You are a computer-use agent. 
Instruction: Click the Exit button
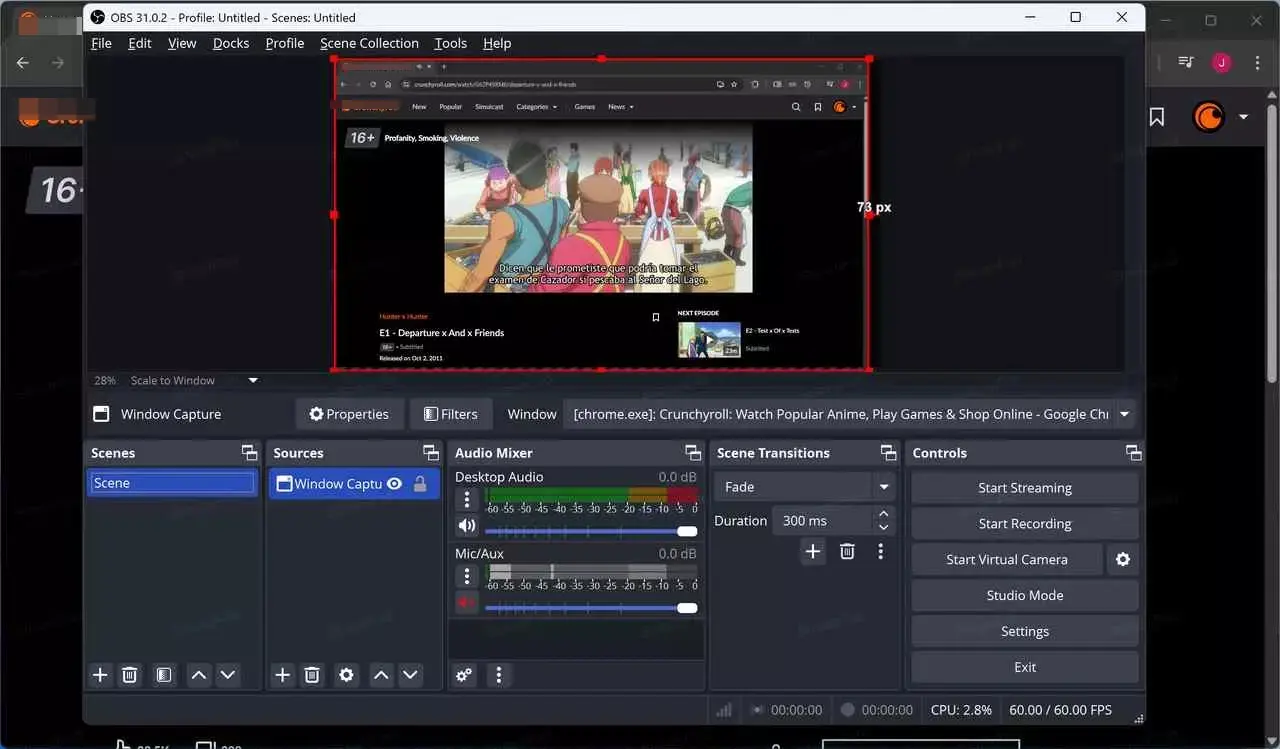point(1025,667)
